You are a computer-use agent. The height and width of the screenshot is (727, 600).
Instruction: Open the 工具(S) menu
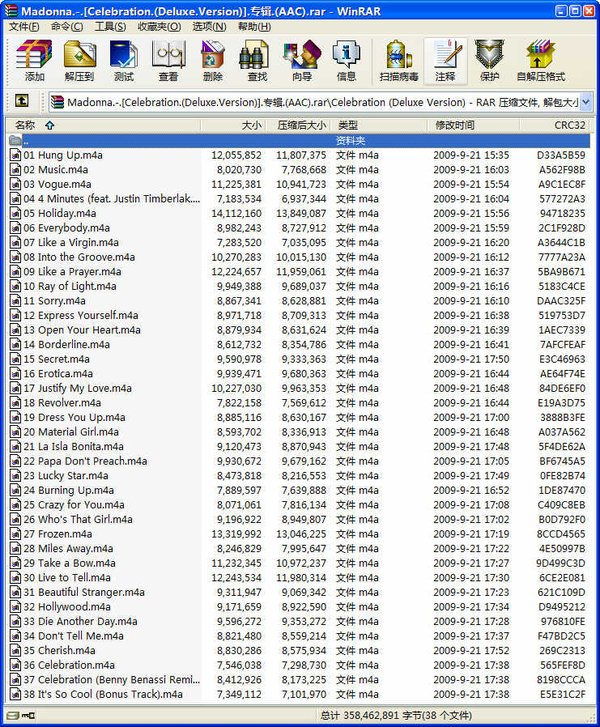[x=110, y=27]
